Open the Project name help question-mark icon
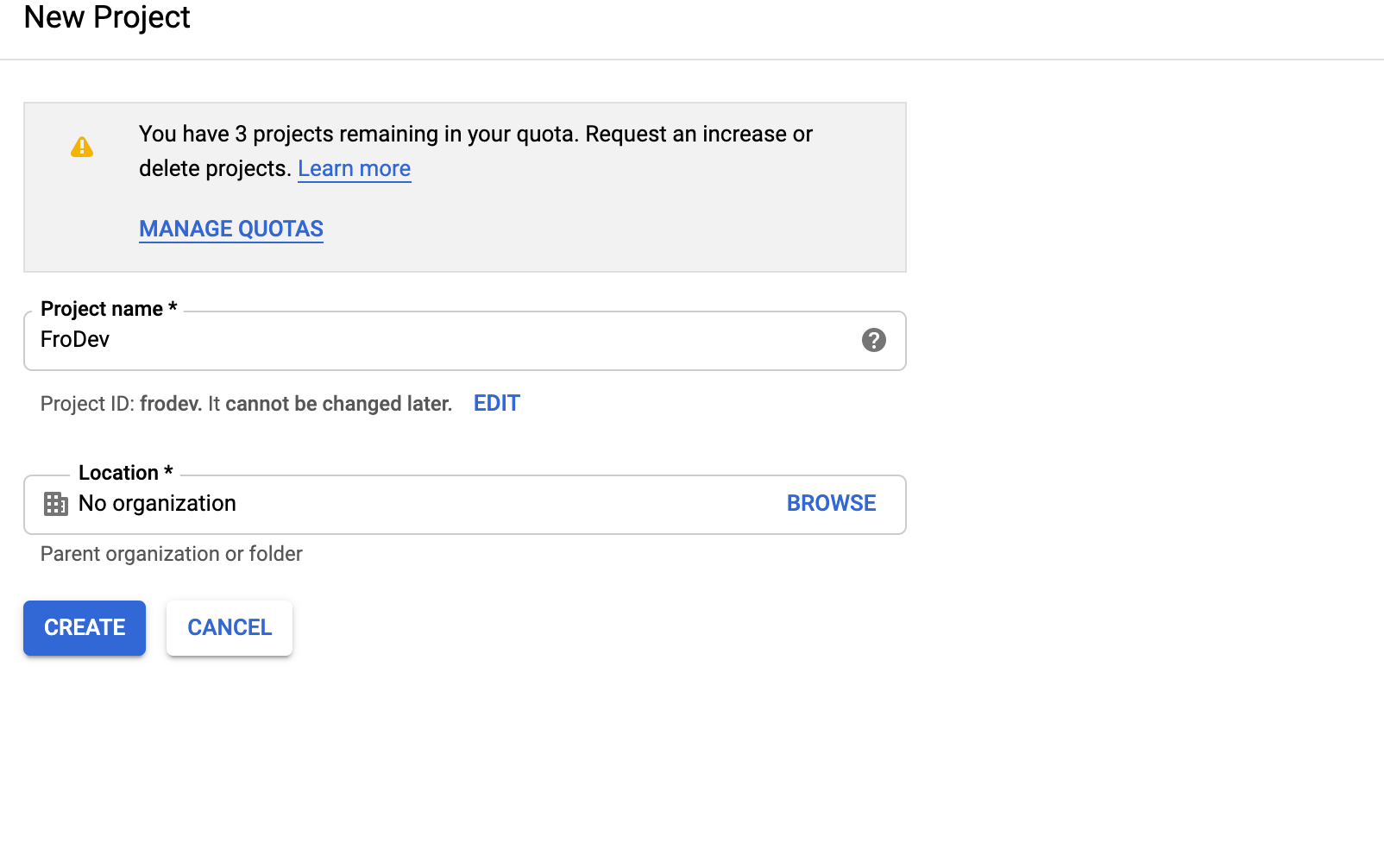This screenshot has width=1384, height=868. [874, 340]
